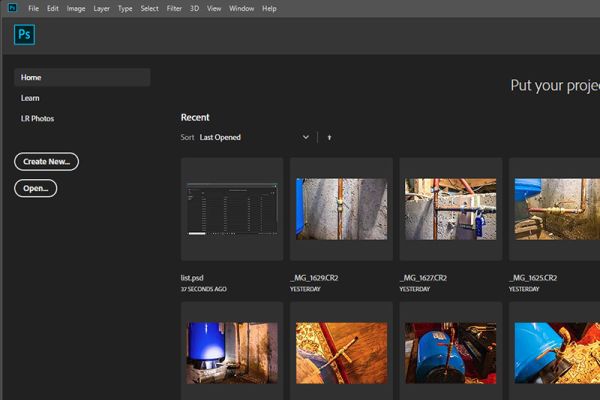Screen dimensions: 600x400
Task: Click the Create New... button
Action: (x=46, y=162)
